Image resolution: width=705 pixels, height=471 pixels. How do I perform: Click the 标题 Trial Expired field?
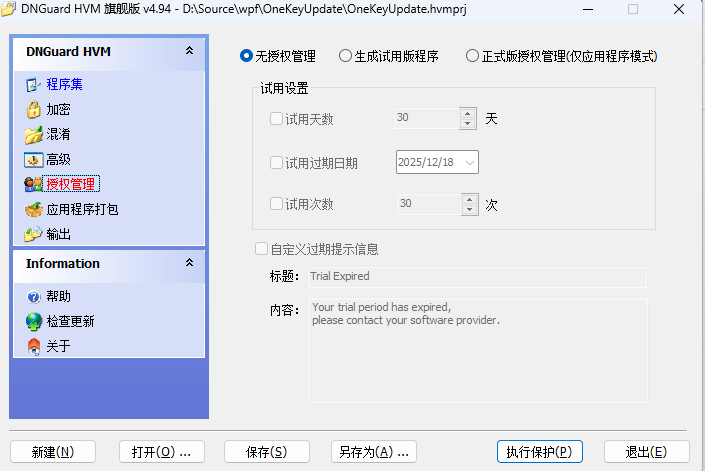click(x=477, y=277)
